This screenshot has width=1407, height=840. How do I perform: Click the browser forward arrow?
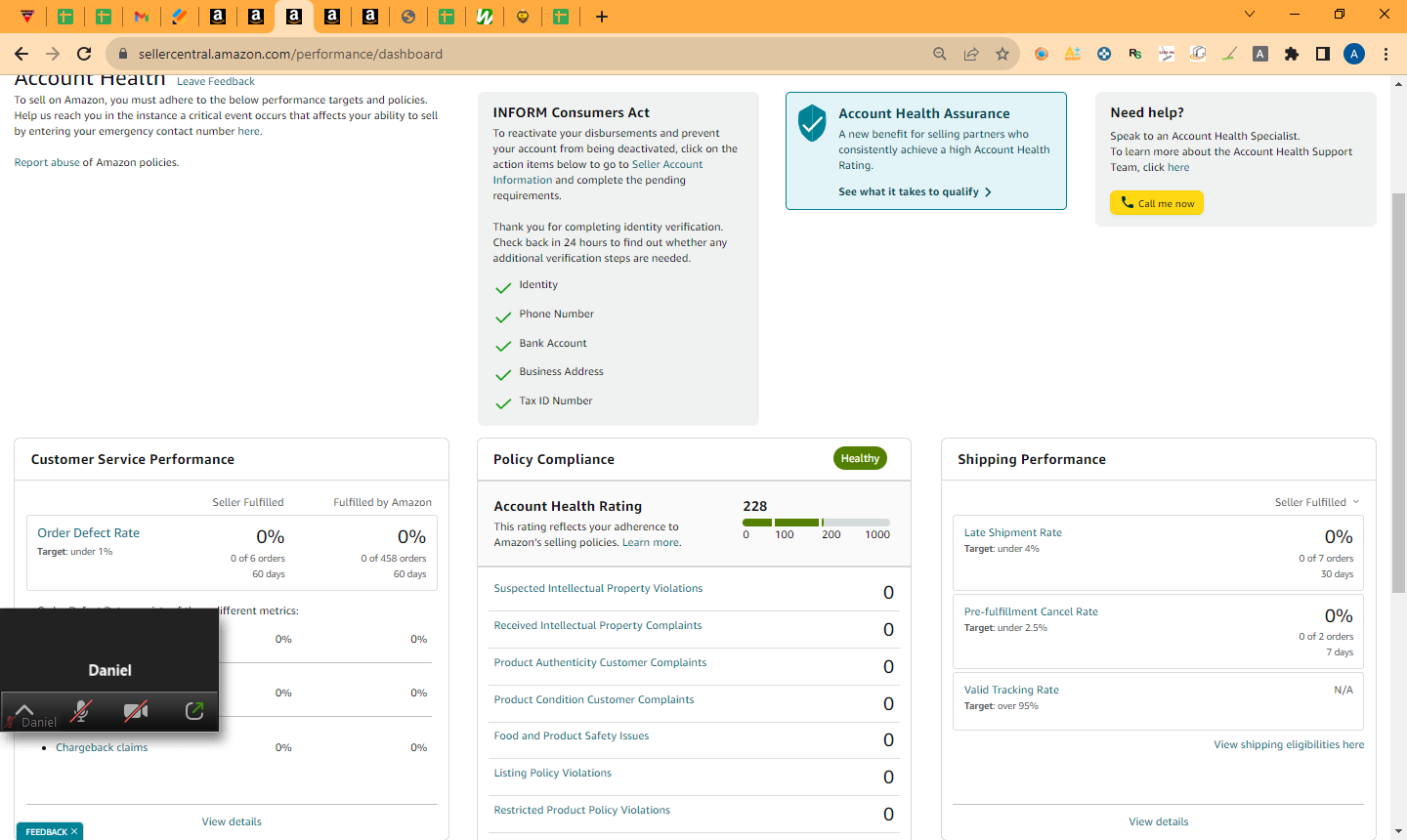(53, 54)
